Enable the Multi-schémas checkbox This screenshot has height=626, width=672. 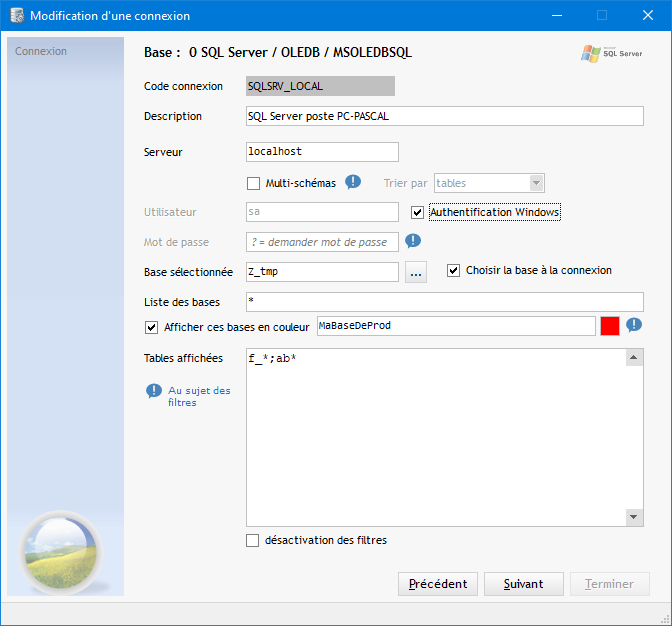(x=253, y=183)
